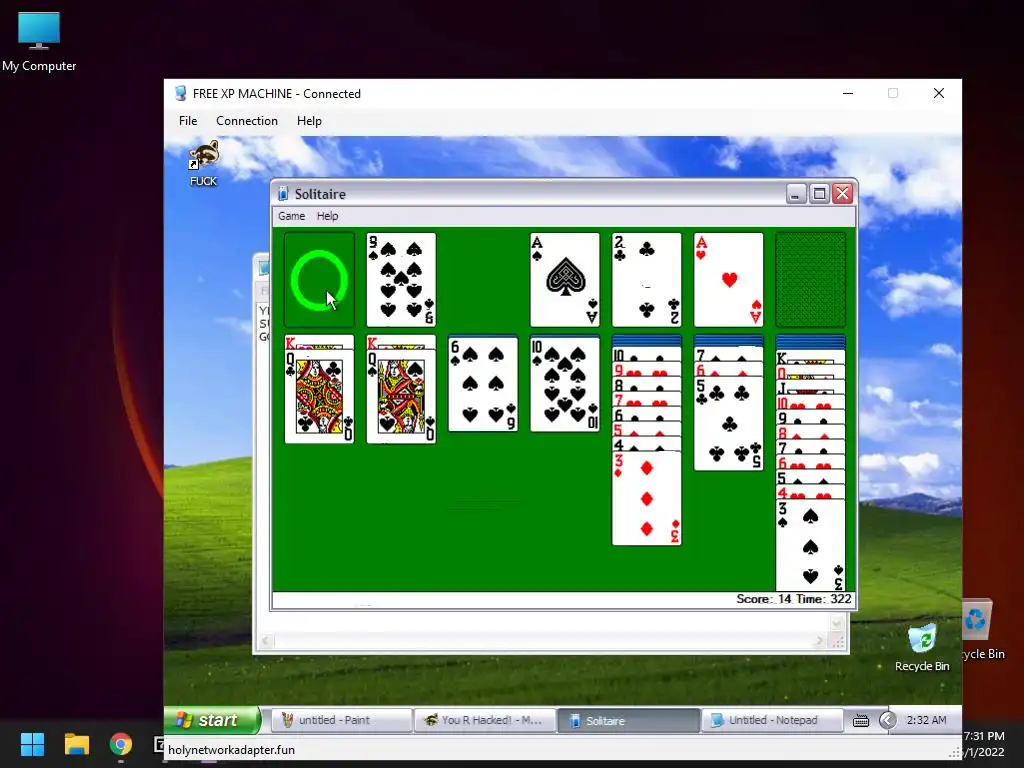Click FREE XP MACHINE title bar icon
The image size is (1024, 768).
click(181, 93)
